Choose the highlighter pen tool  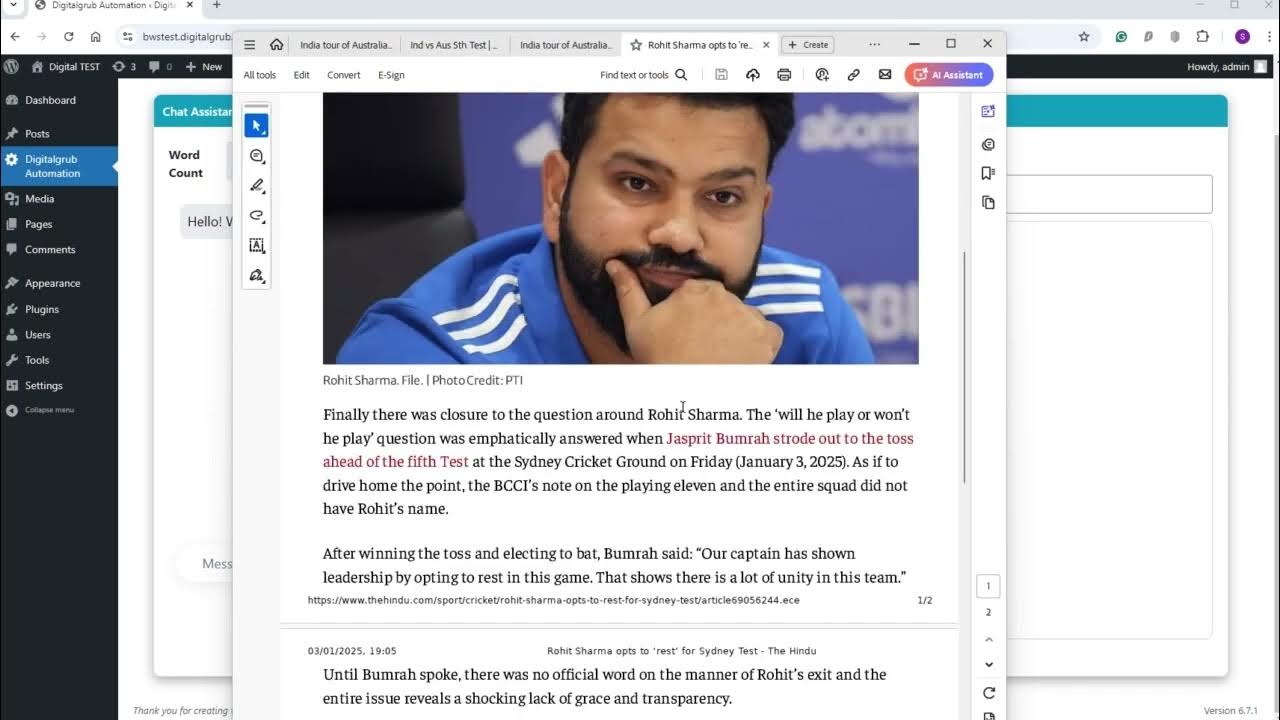click(x=257, y=186)
